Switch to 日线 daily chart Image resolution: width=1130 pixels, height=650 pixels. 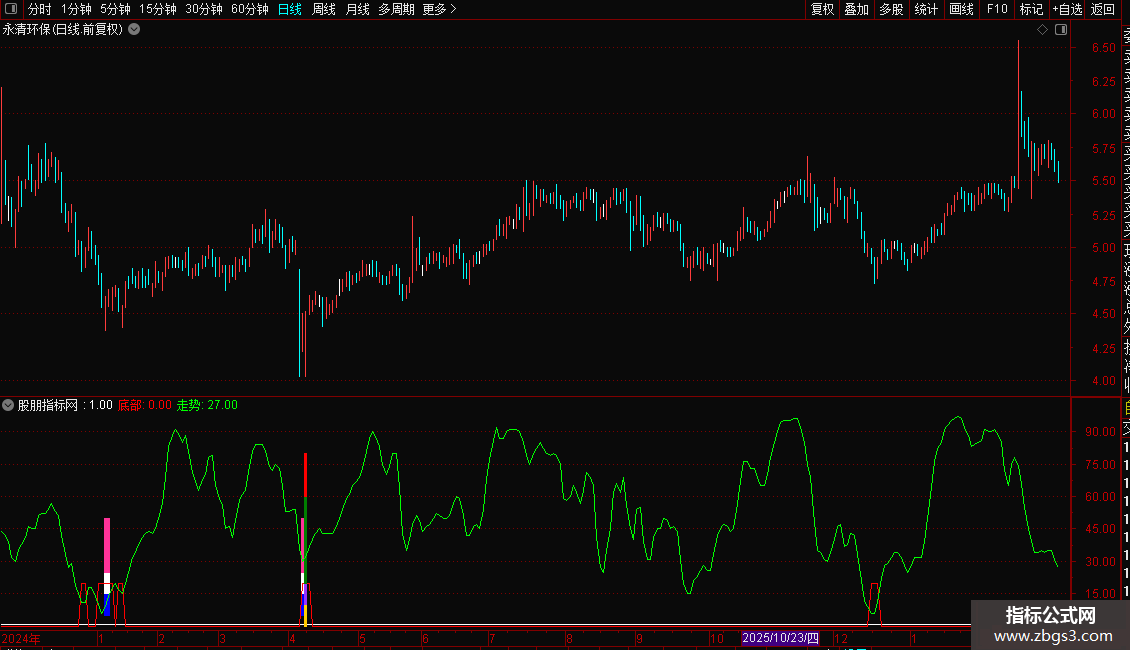[290, 9]
